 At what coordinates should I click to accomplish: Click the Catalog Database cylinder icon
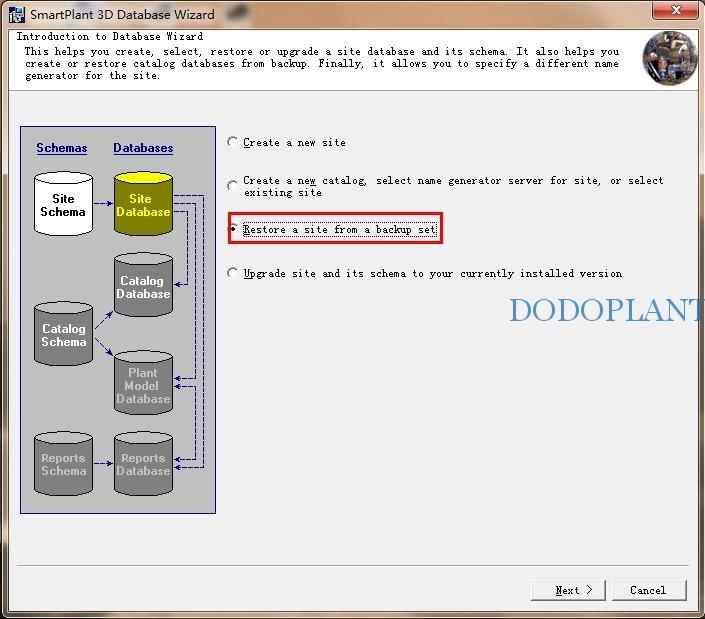(x=143, y=285)
